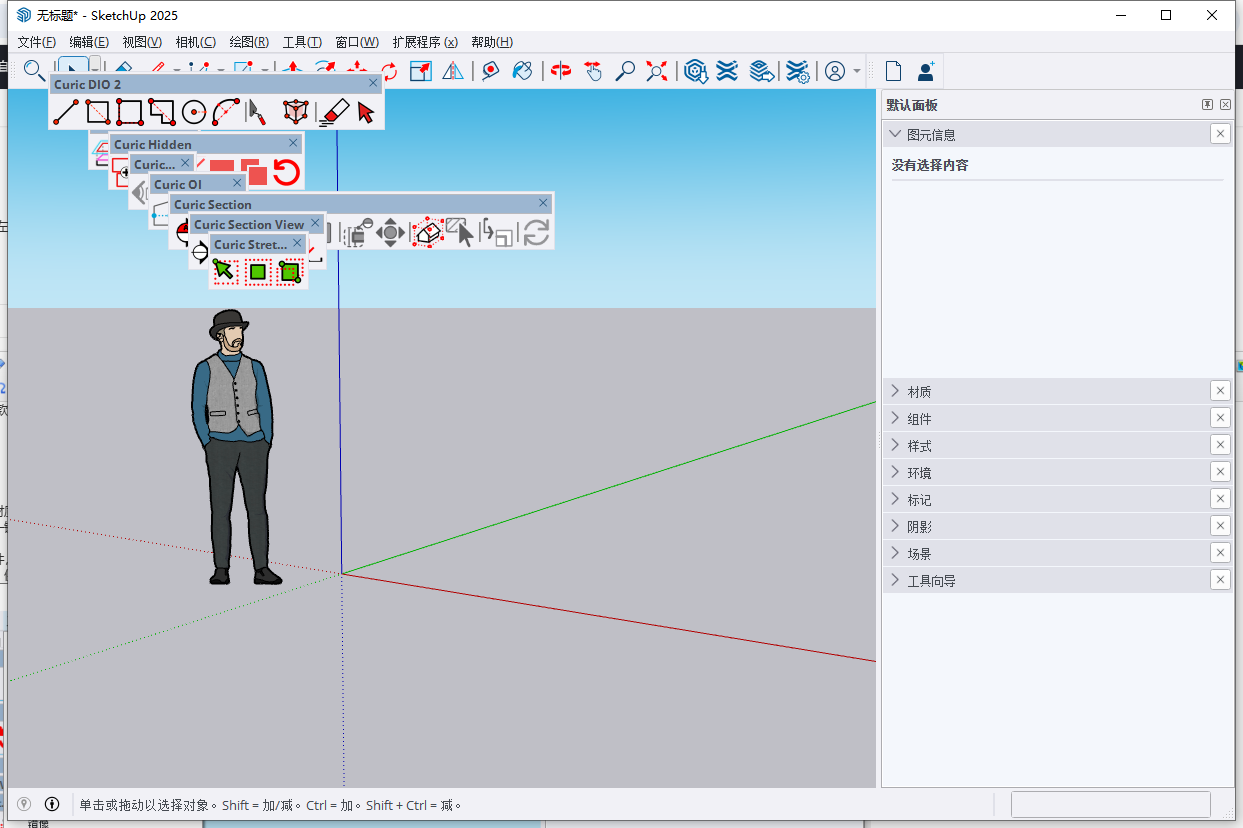Pin the 默认面板 tray with pushpin icon
The height and width of the screenshot is (828, 1243).
pyautogui.click(x=1207, y=105)
